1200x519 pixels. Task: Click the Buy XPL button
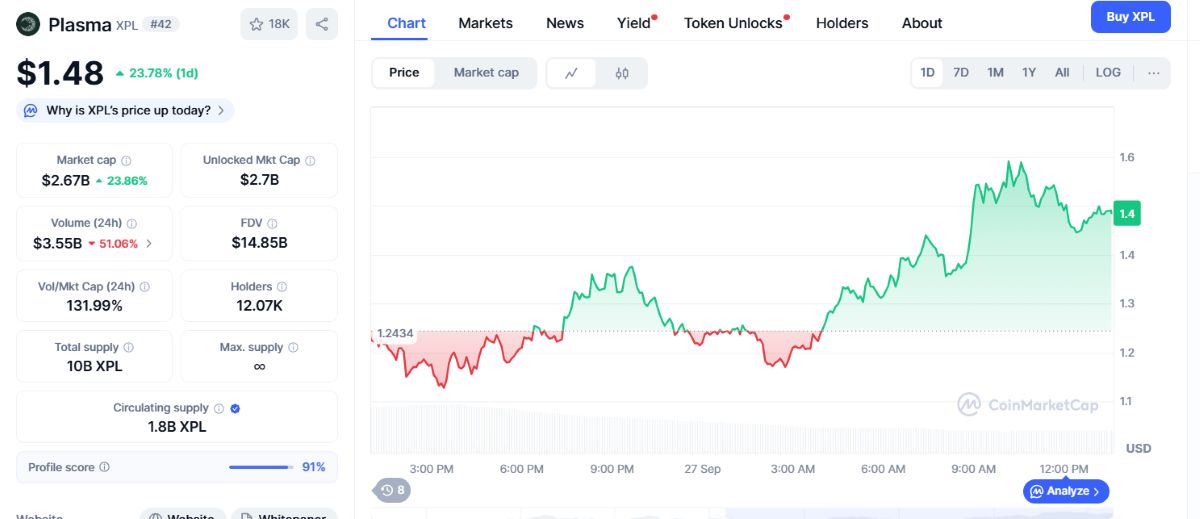pyautogui.click(x=1130, y=17)
